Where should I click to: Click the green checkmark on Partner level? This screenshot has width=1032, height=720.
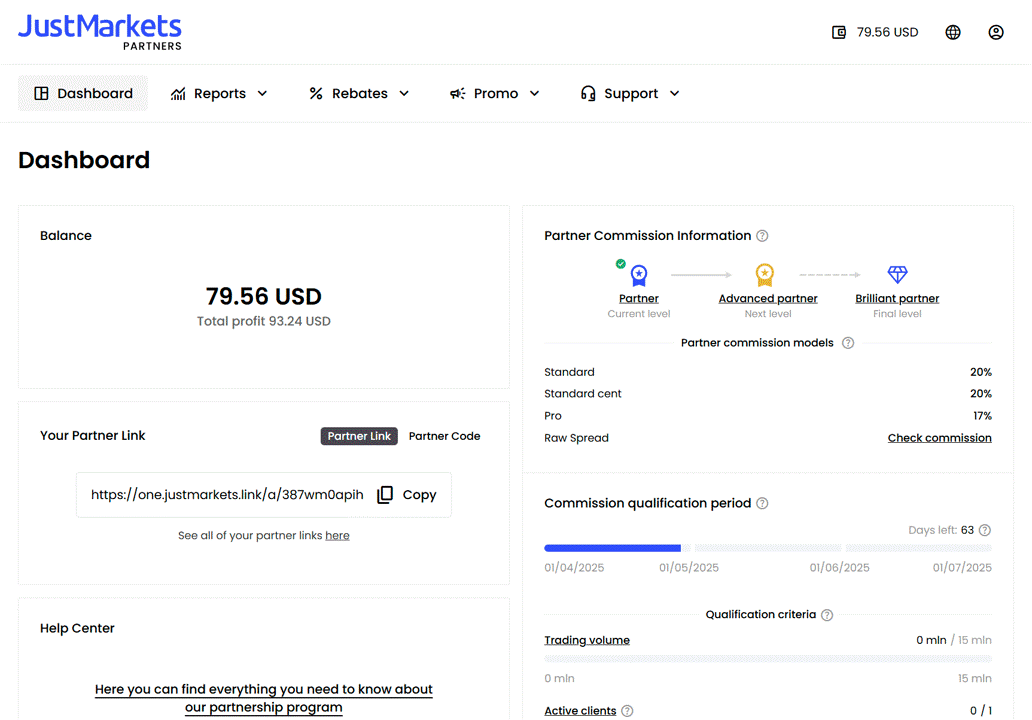tap(621, 264)
